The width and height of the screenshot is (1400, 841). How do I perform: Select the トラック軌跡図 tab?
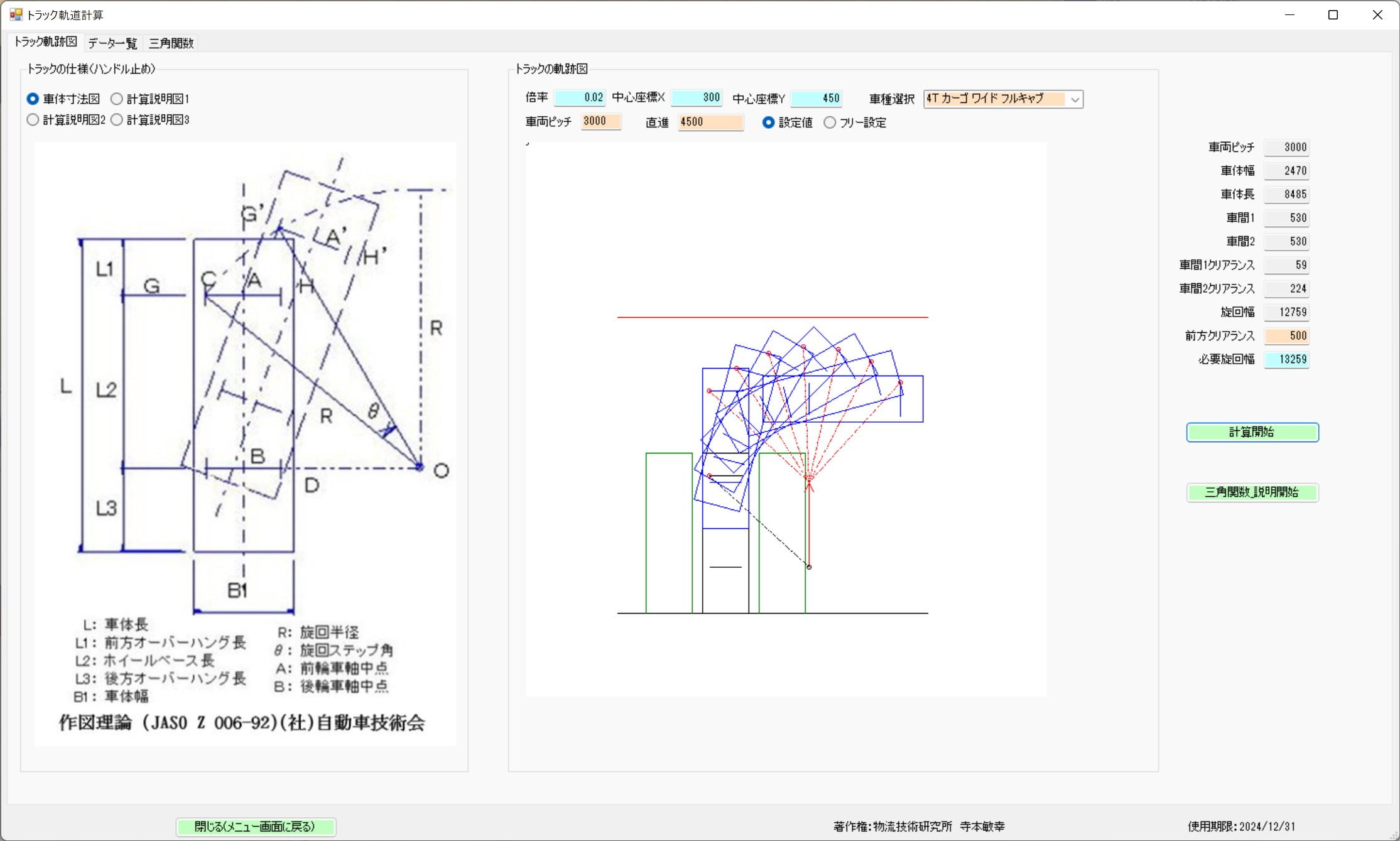pyautogui.click(x=45, y=42)
